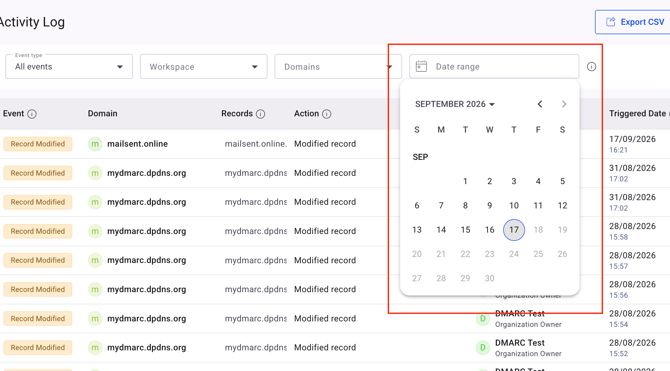Go to previous month in calendar
Image resolution: width=670 pixels, height=371 pixels.
[x=540, y=104]
